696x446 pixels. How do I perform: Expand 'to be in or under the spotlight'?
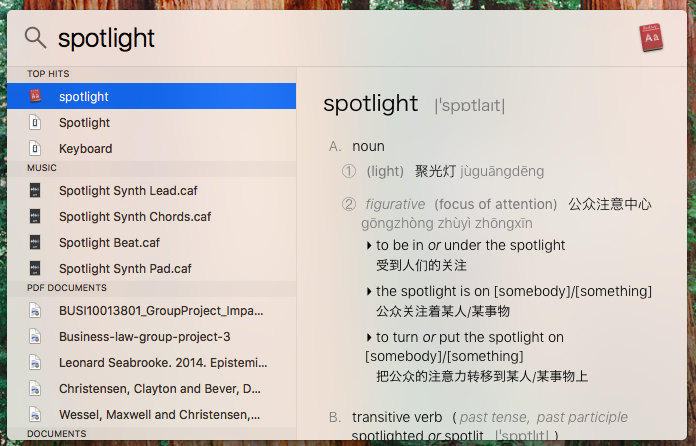point(369,245)
